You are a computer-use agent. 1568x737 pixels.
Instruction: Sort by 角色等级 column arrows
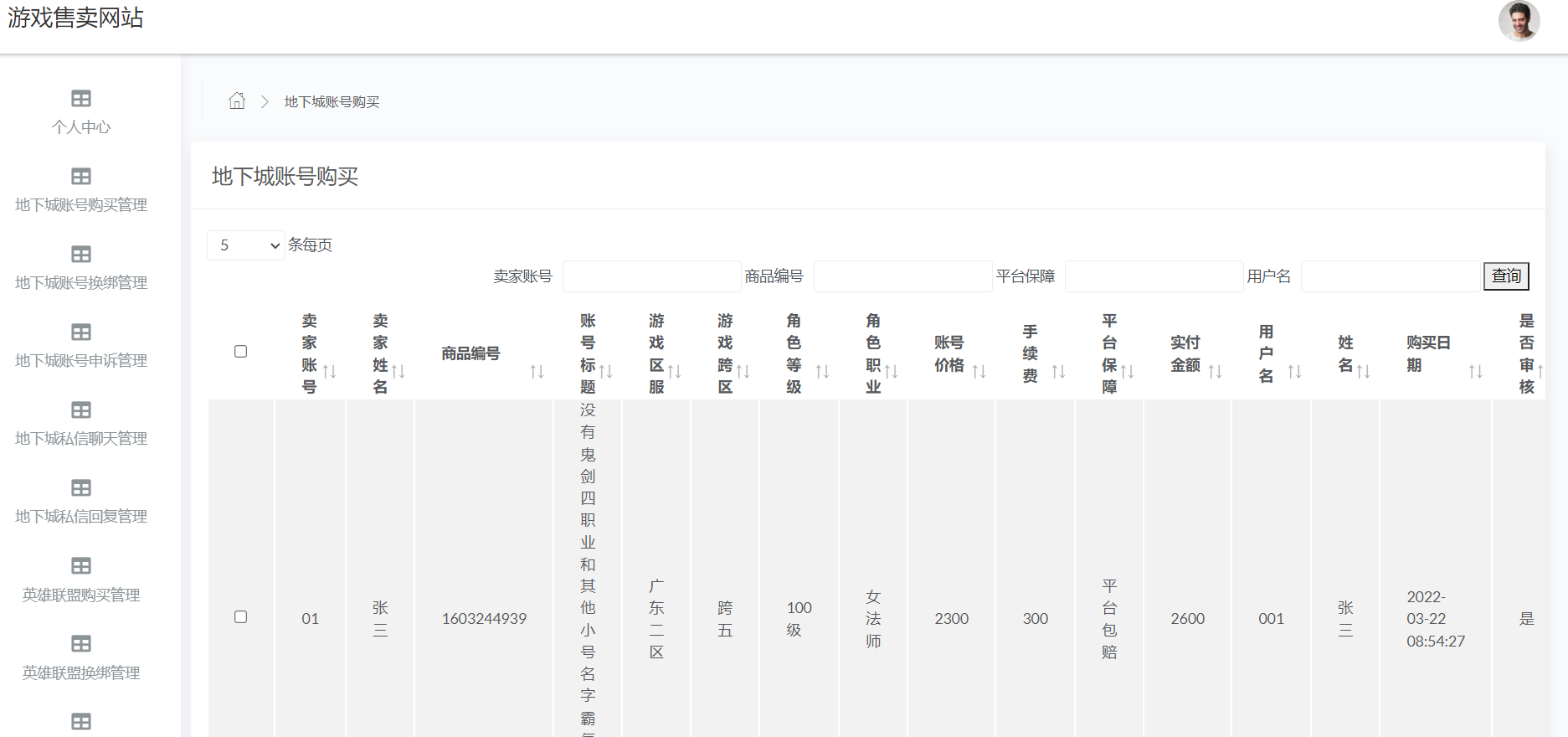(x=823, y=371)
